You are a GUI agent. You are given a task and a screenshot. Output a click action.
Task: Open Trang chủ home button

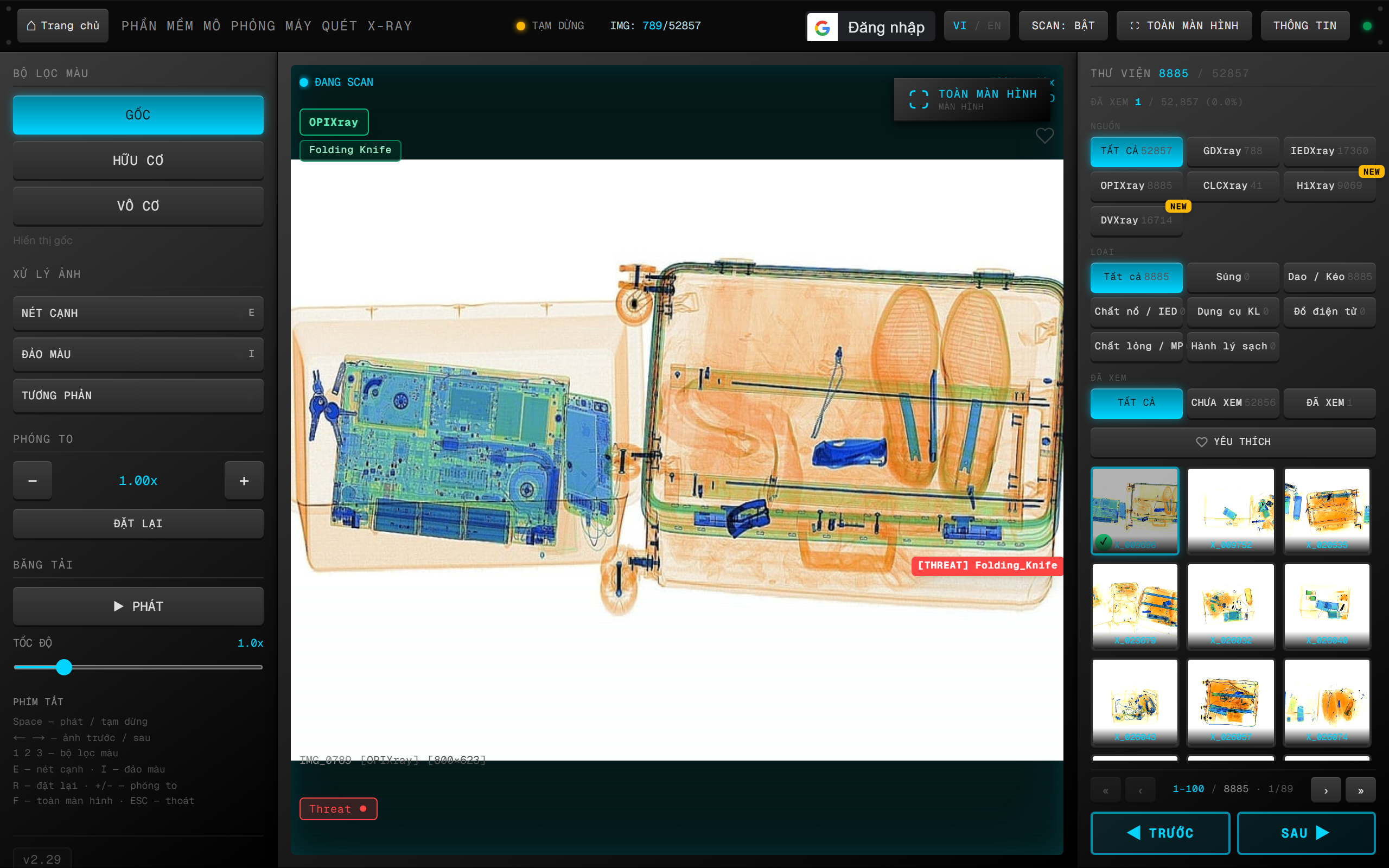point(63,26)
